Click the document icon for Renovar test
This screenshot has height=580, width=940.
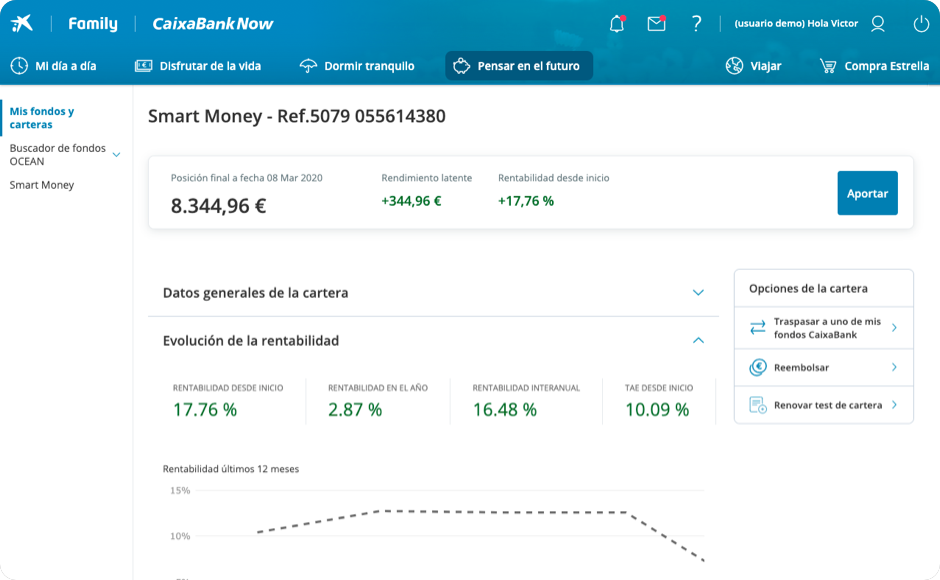click(758, 405)
